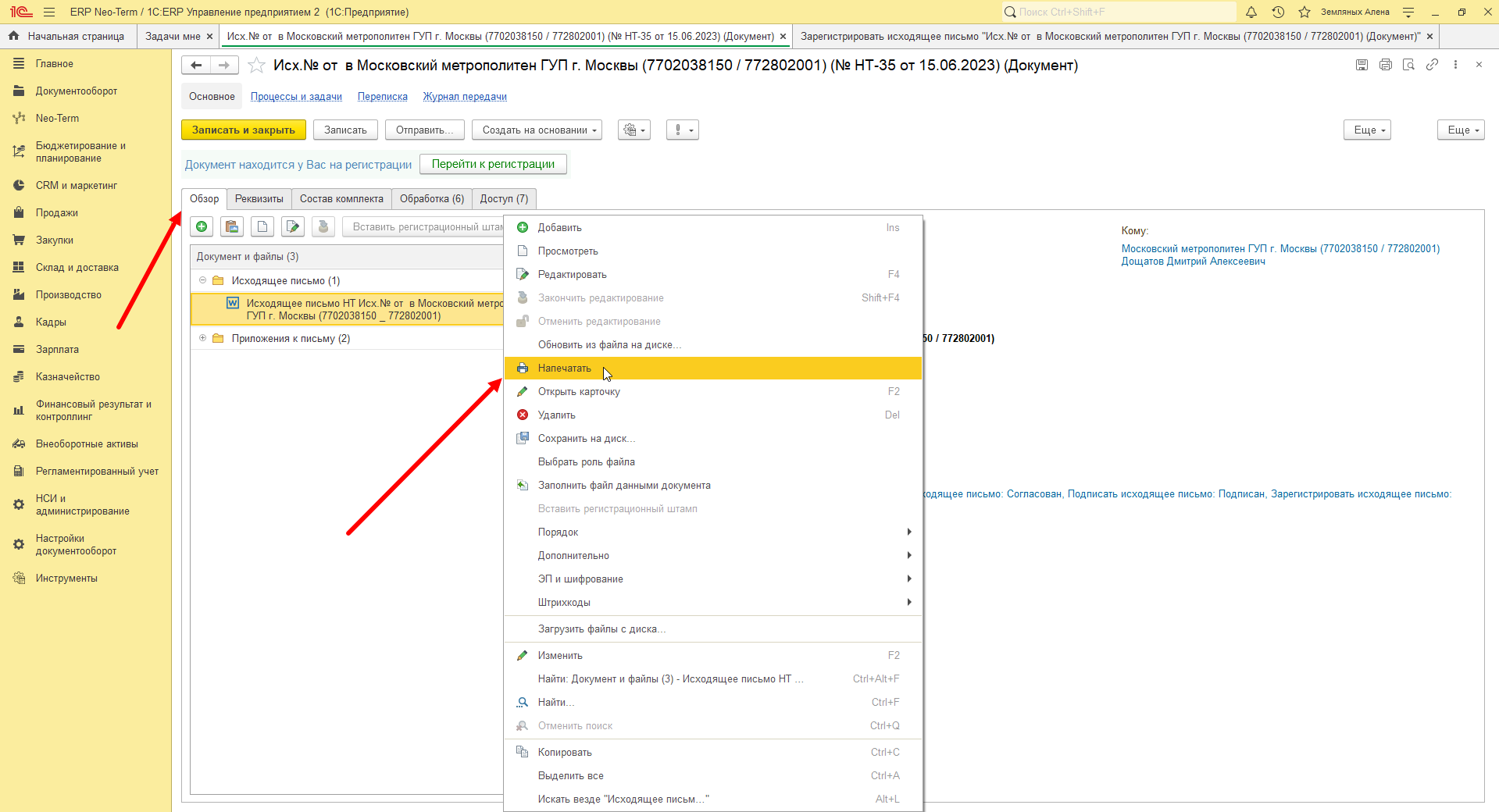Open the Процессы и задачи link
This screenshot has width=1499, height=812.
coord(296,97)
